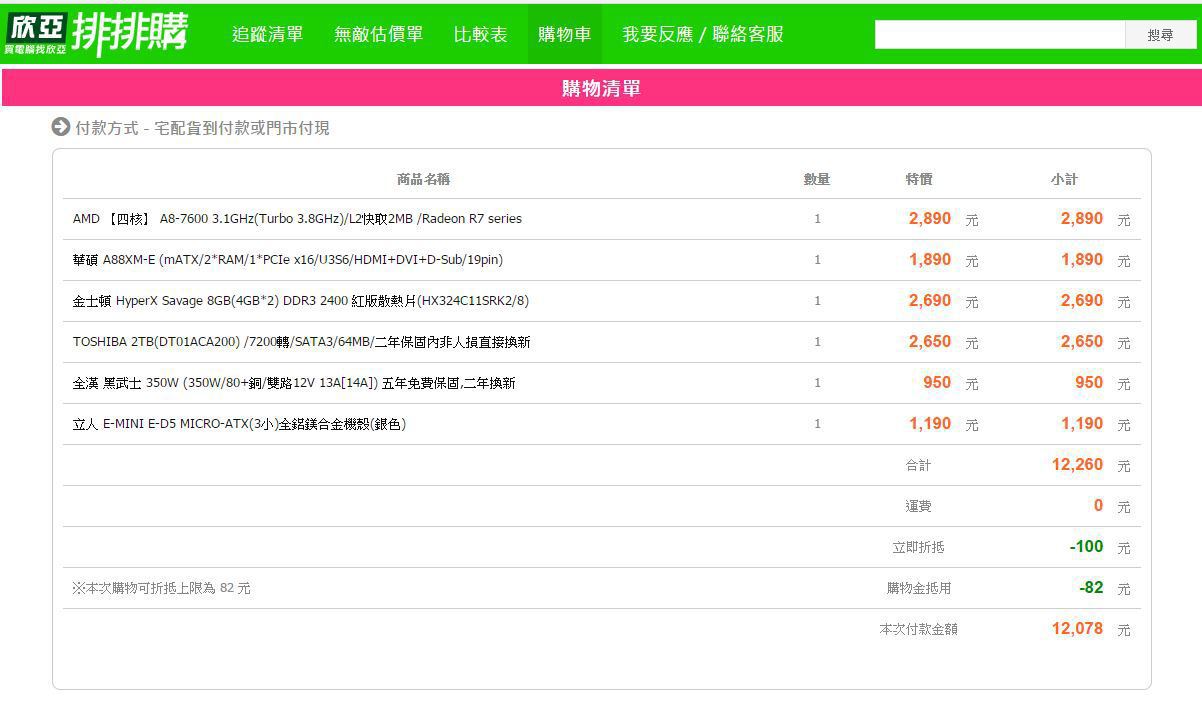Select the 華碩 A88XM-E motherboard item
This screenshot has height=702, width=1202.
pyautogui.click(x=288, y=260)
